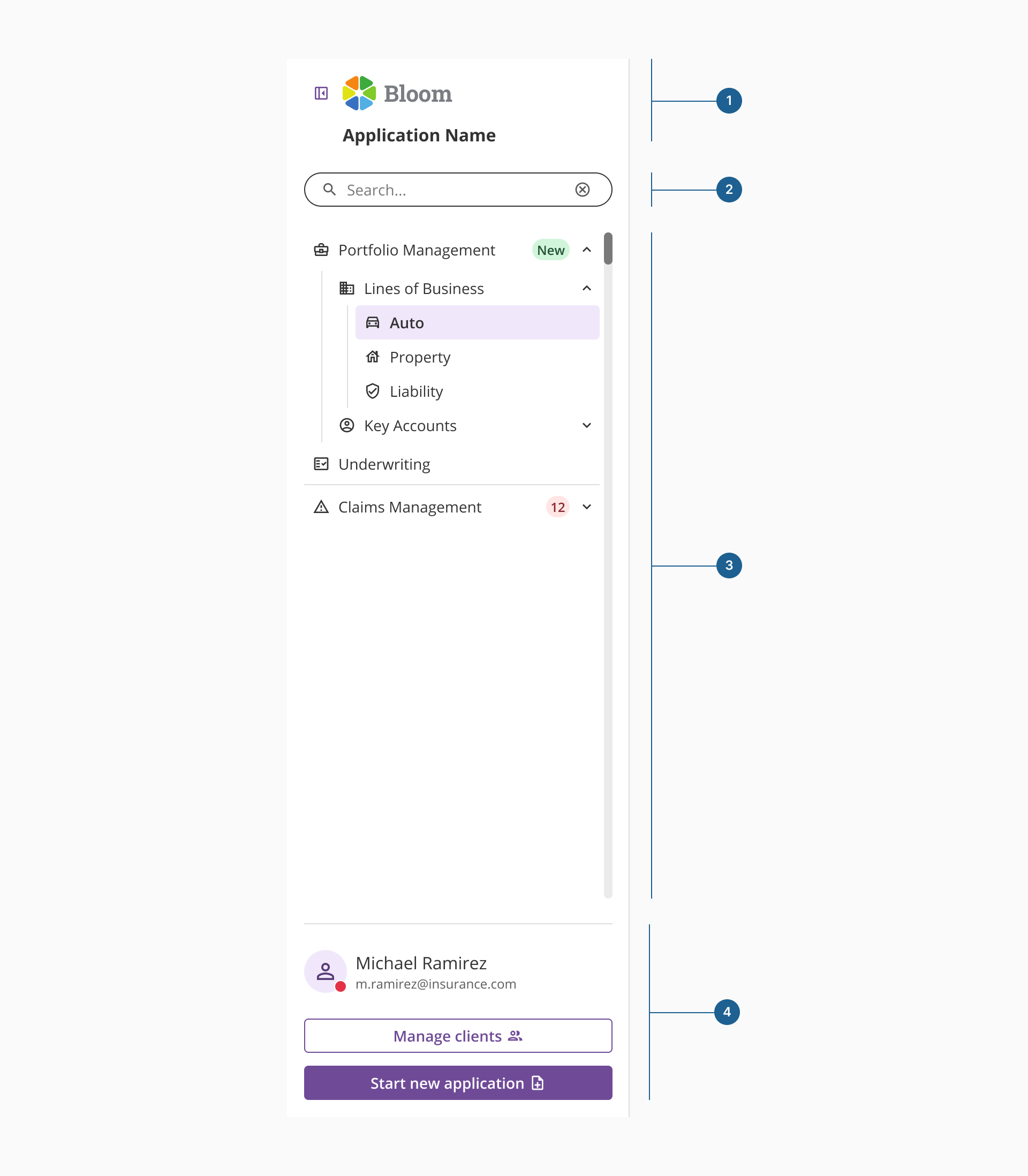This screenshot has height=1176, width=1028.
Task: Open the Property menu item
Action: [x=420, y=357]
